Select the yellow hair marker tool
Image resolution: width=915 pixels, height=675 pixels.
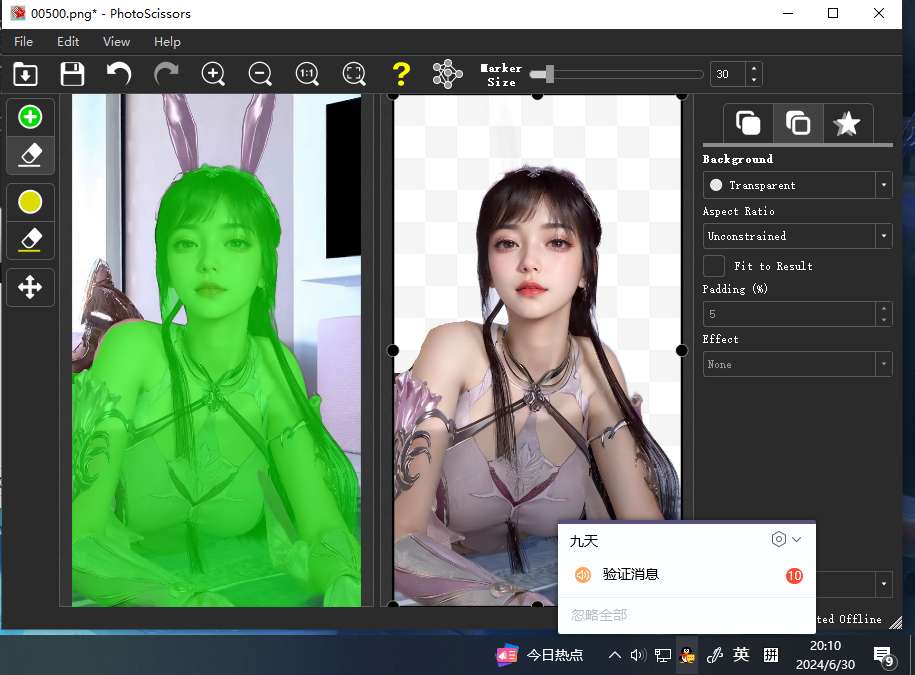30,203
